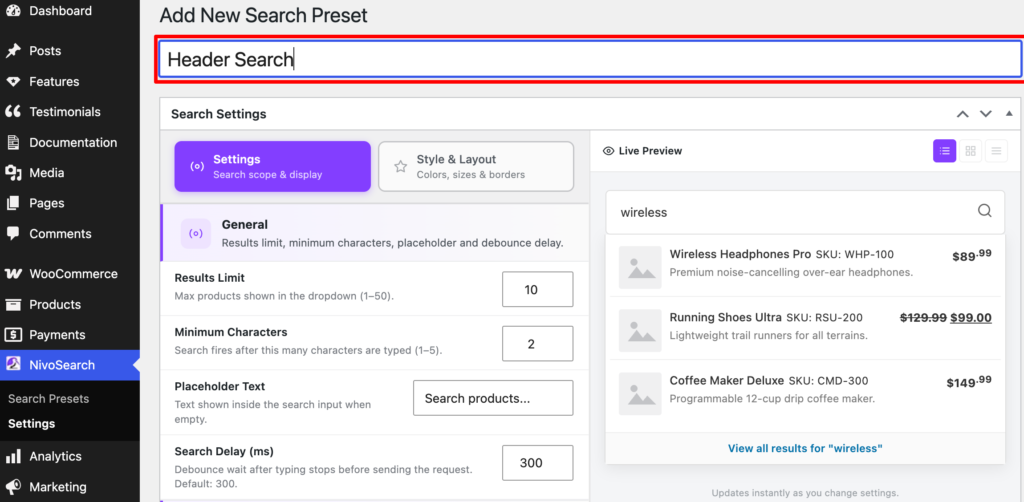Click the Updates instantly as you change settings note
The width and height of the screenshot is (1024, 502).
pos(805,493)
